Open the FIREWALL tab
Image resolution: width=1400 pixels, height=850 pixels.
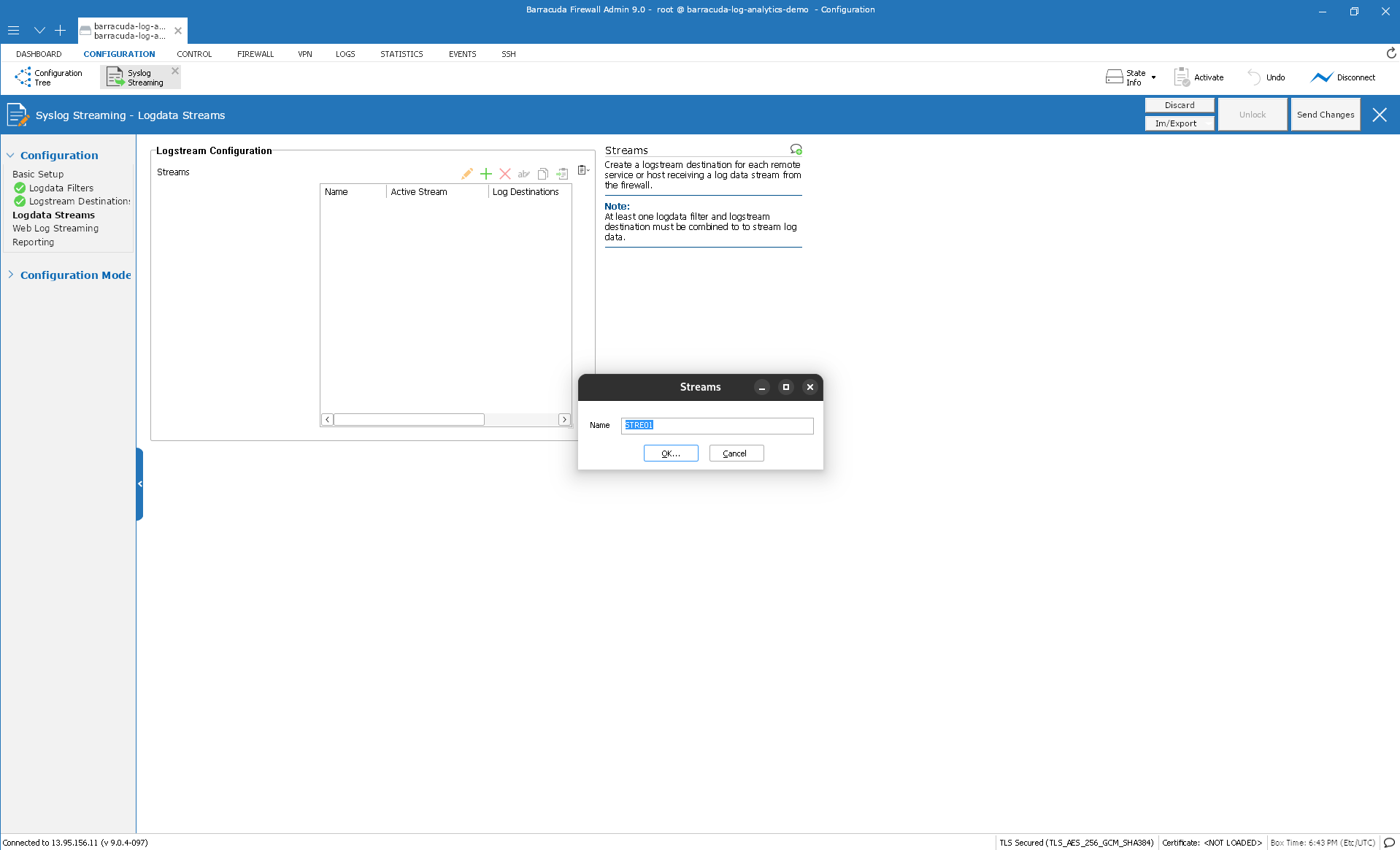[x=255, y=54]
